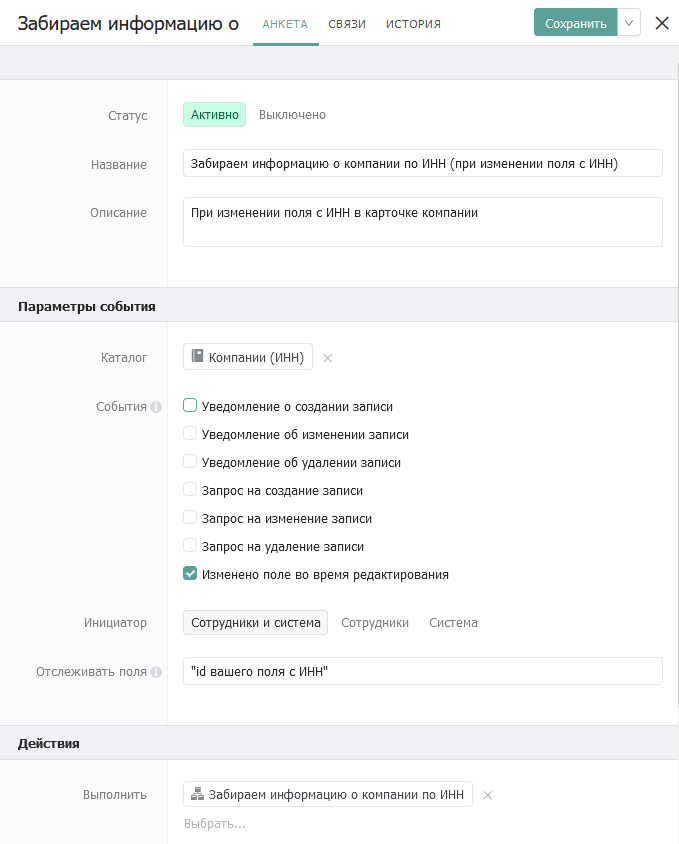
Task: Tick Уведомление об изменении записи option
Action: [190, 434]
